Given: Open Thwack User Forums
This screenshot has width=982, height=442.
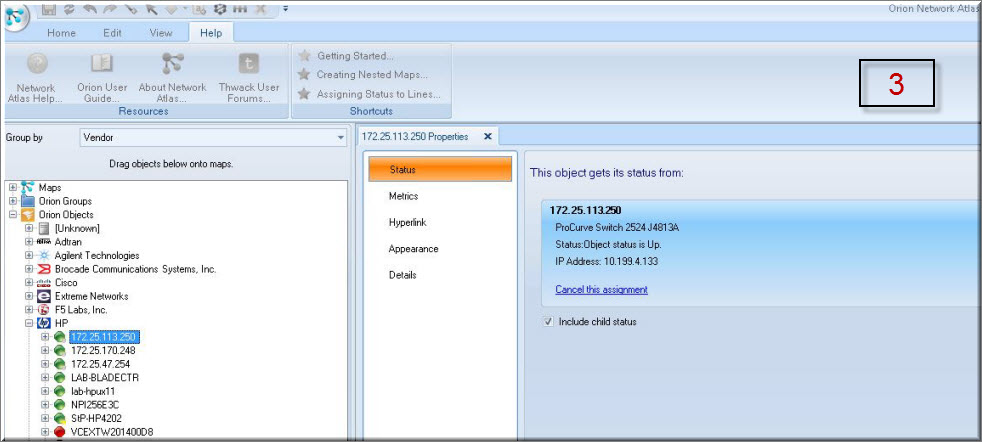Looking at the screenshot, I should point(249,78).
